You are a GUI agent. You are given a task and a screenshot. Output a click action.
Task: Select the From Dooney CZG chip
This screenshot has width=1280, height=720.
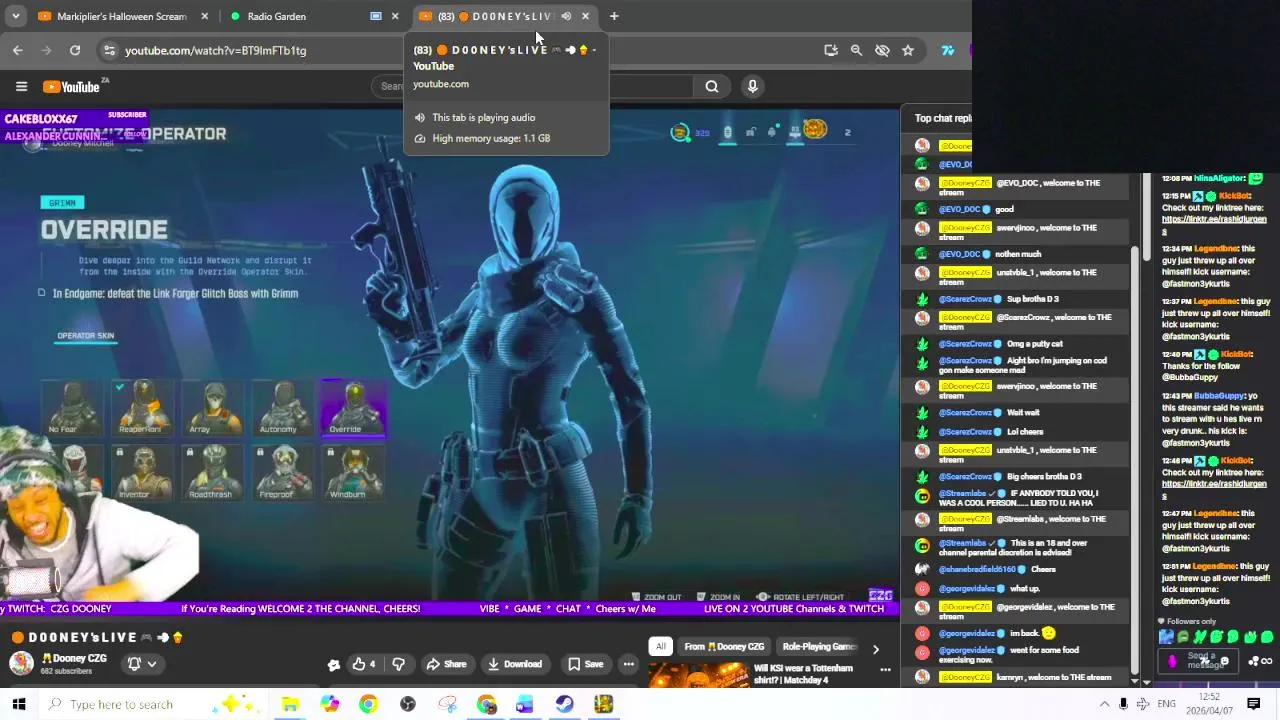[x=724, y=647]
